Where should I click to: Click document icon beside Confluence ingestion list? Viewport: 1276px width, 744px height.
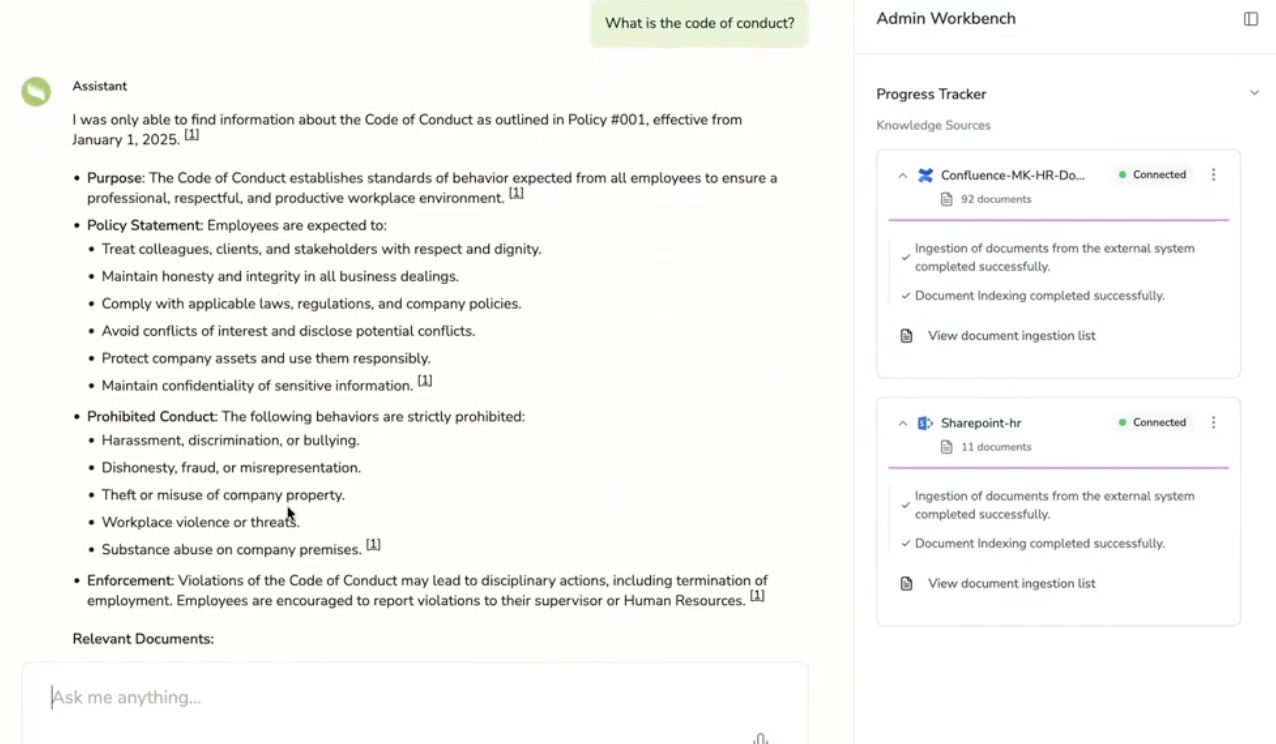point(906,336)
